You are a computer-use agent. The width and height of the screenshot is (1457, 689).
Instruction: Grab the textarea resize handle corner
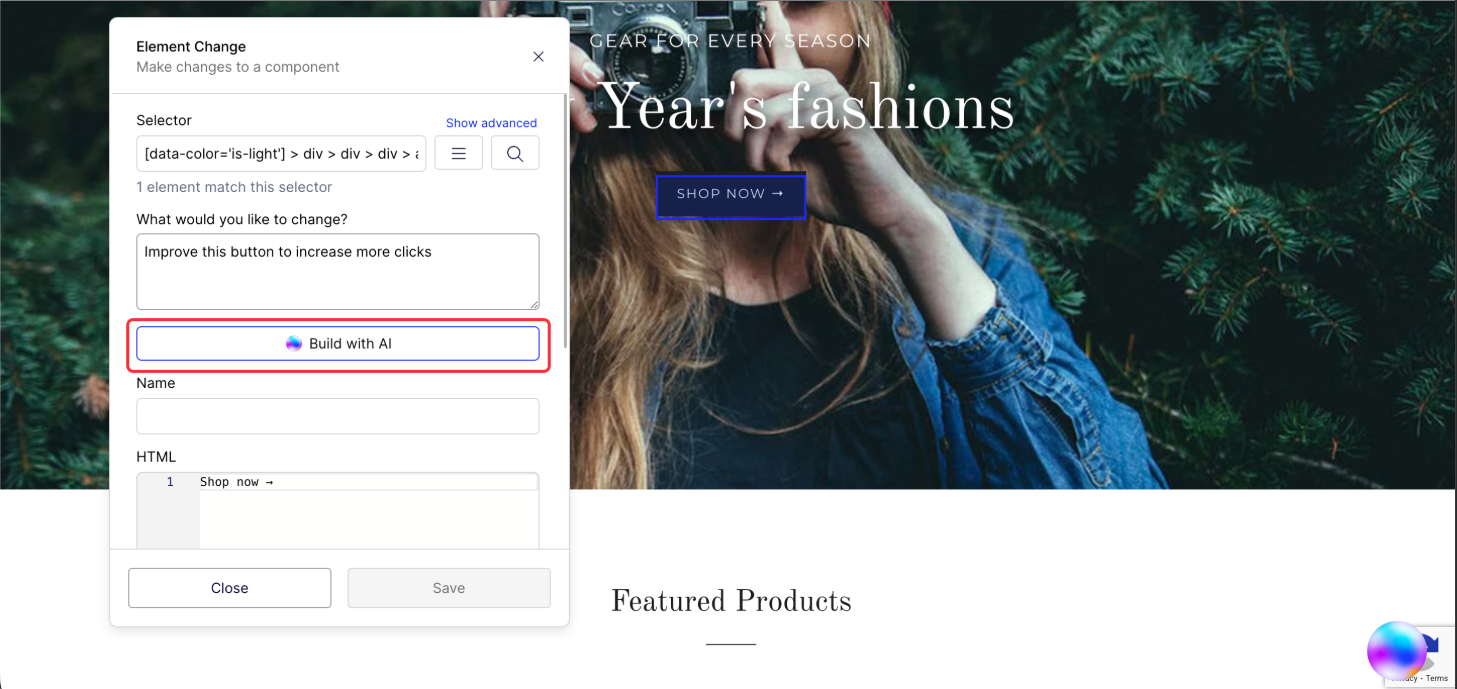(534, 304)
